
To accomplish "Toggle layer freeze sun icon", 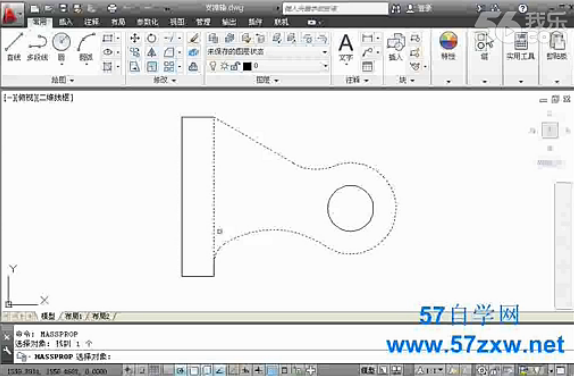I will point(224,66).
